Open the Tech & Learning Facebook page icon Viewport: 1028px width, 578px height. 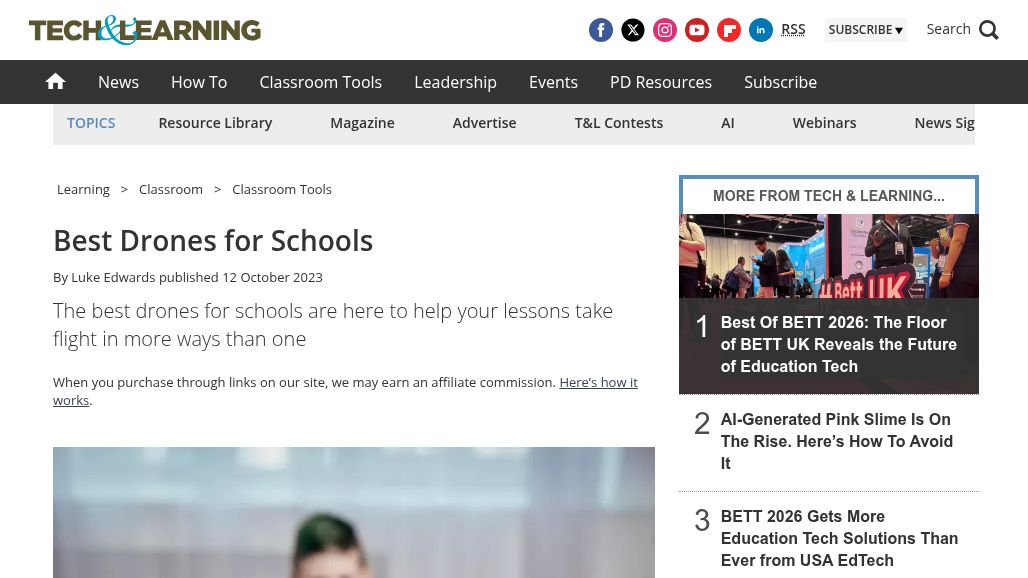tap(601, 30)
